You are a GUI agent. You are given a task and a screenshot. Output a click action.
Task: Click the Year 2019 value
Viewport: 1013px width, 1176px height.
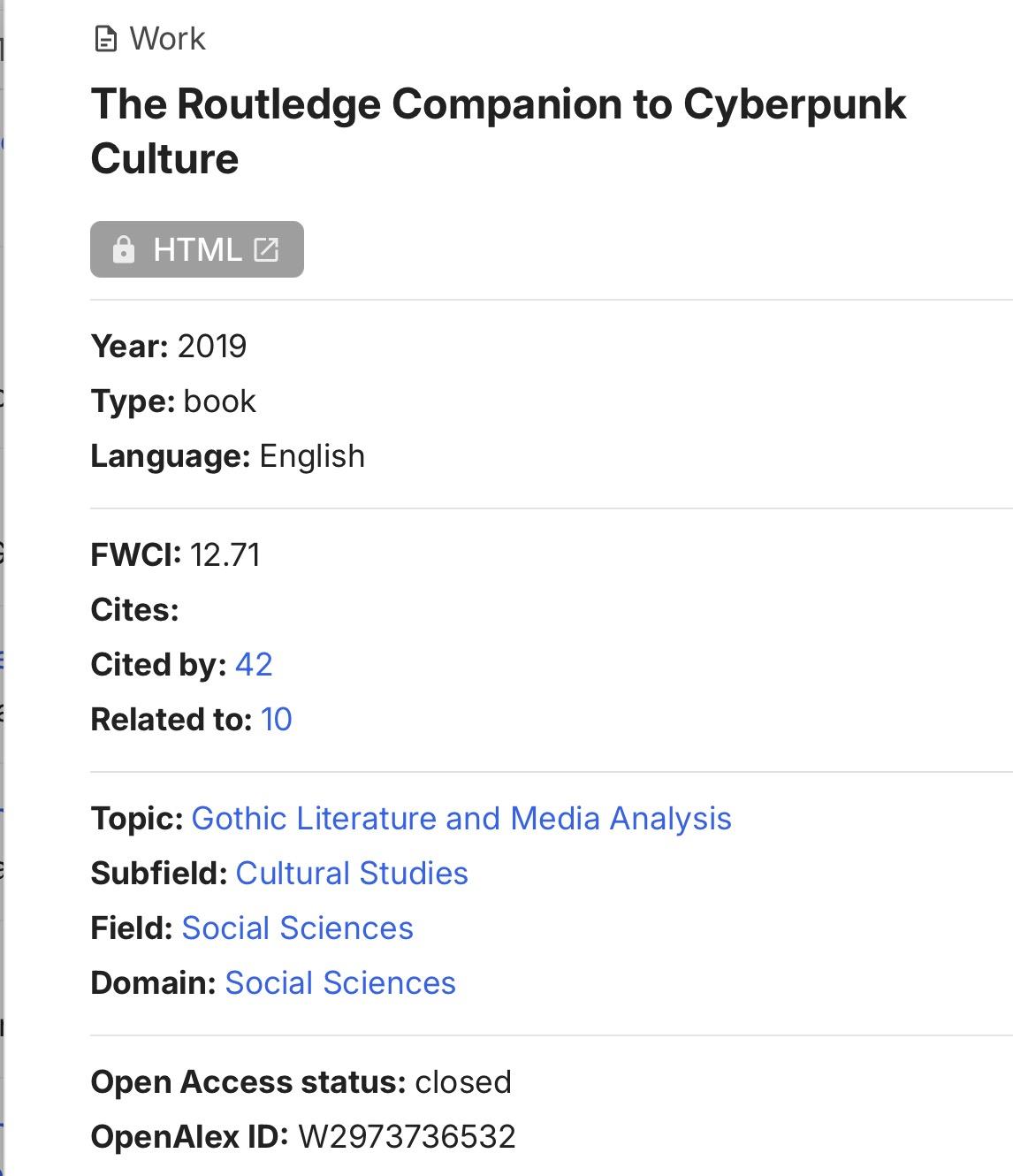coord(211,346)
